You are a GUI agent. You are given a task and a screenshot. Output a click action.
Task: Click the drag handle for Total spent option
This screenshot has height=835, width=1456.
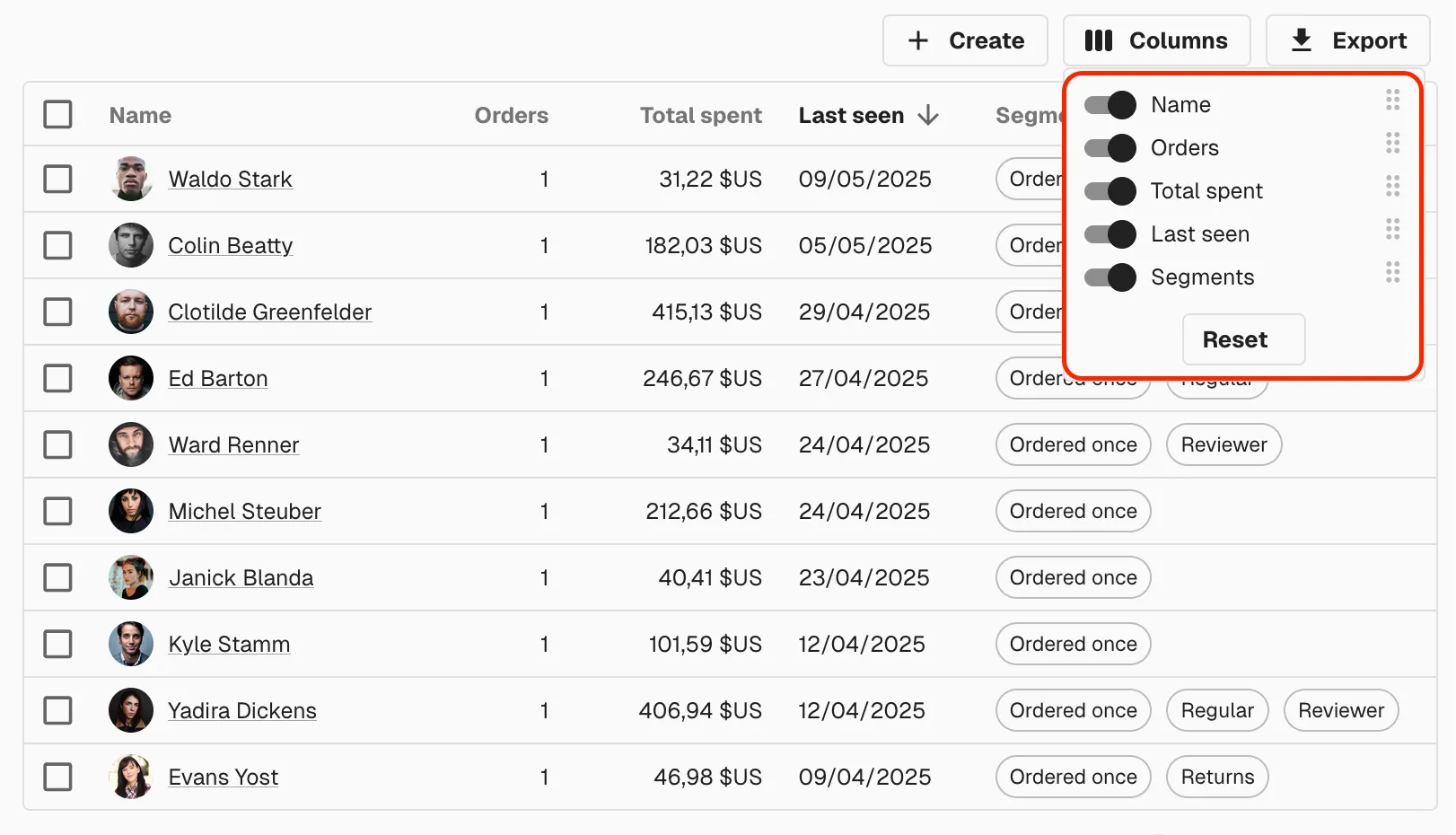click(x=1392, y=186)
